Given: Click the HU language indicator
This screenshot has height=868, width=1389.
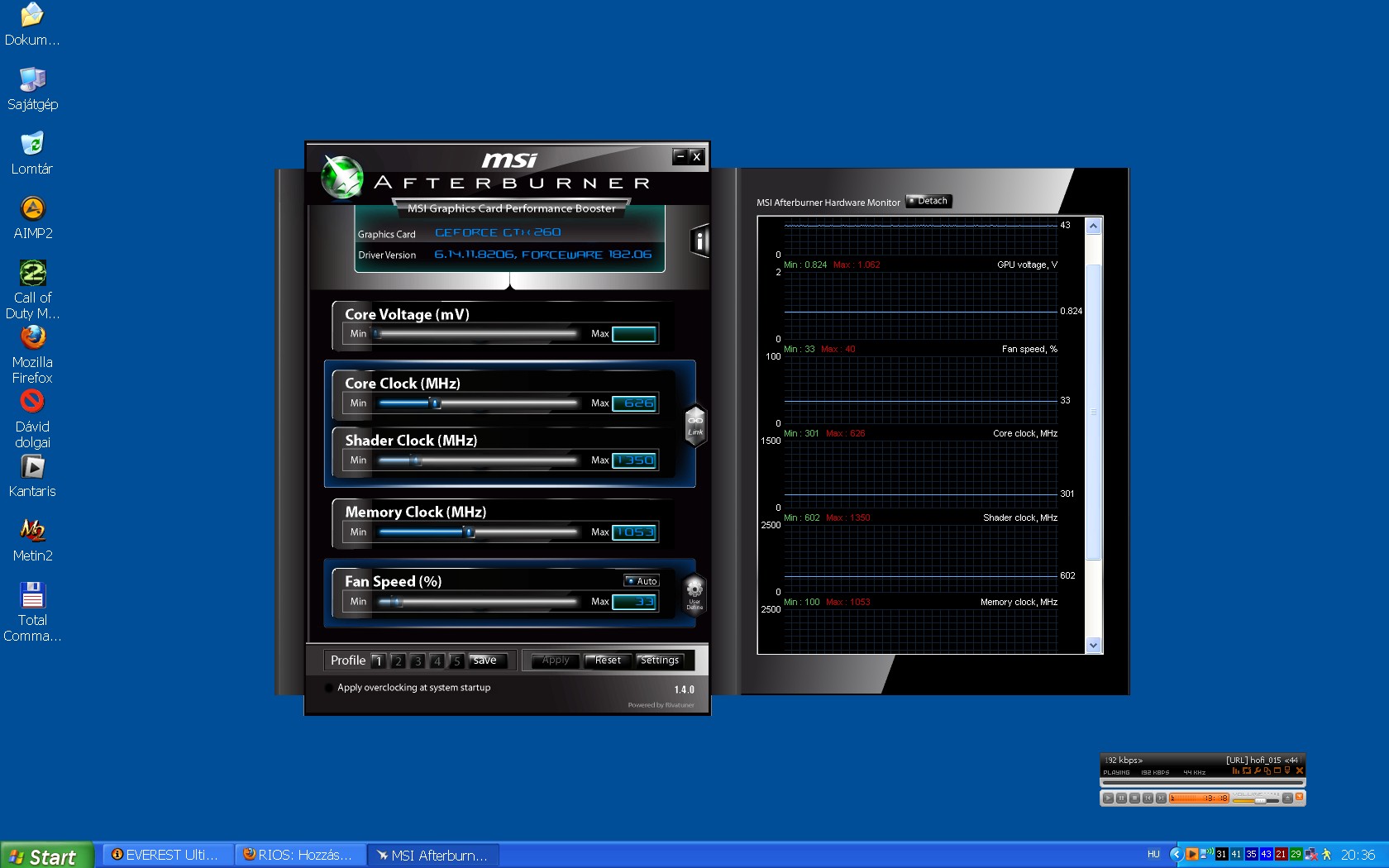Looking at the screenshot, I should click(x=1153, y=855).
